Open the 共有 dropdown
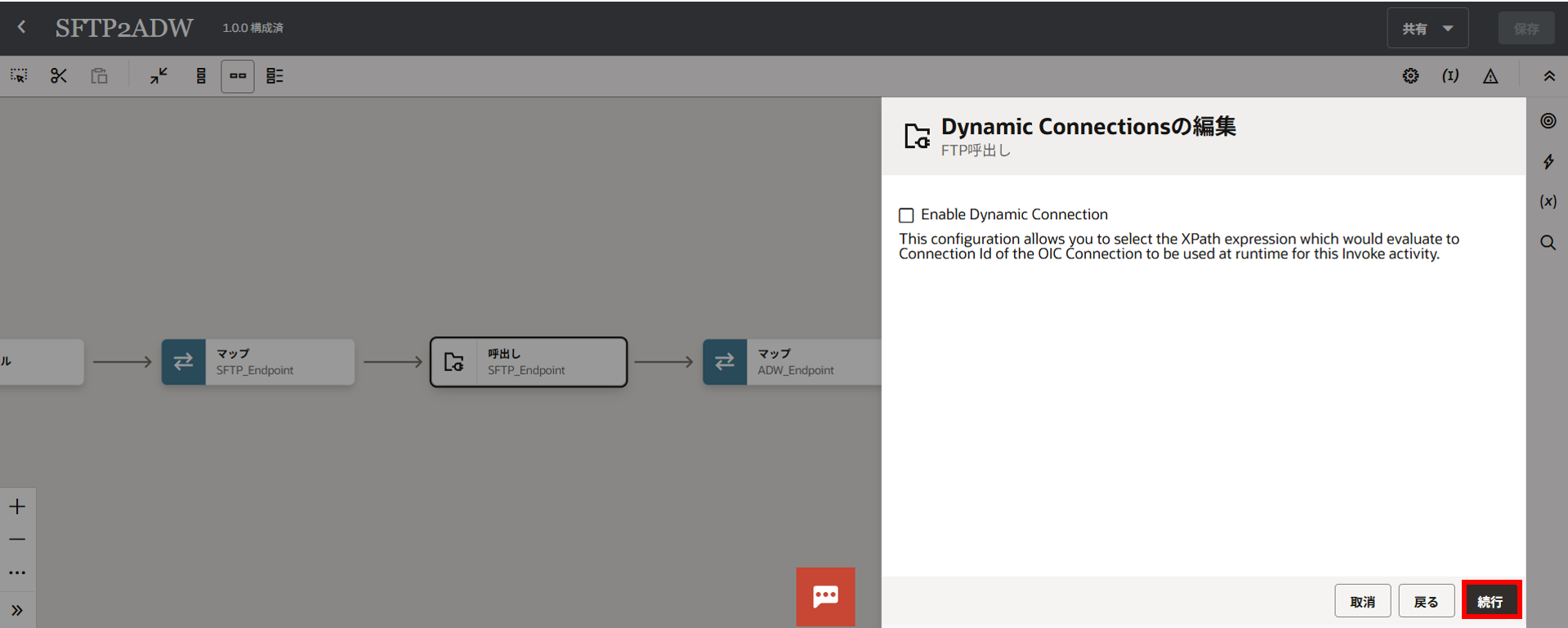 click(x=1427, y=29)
